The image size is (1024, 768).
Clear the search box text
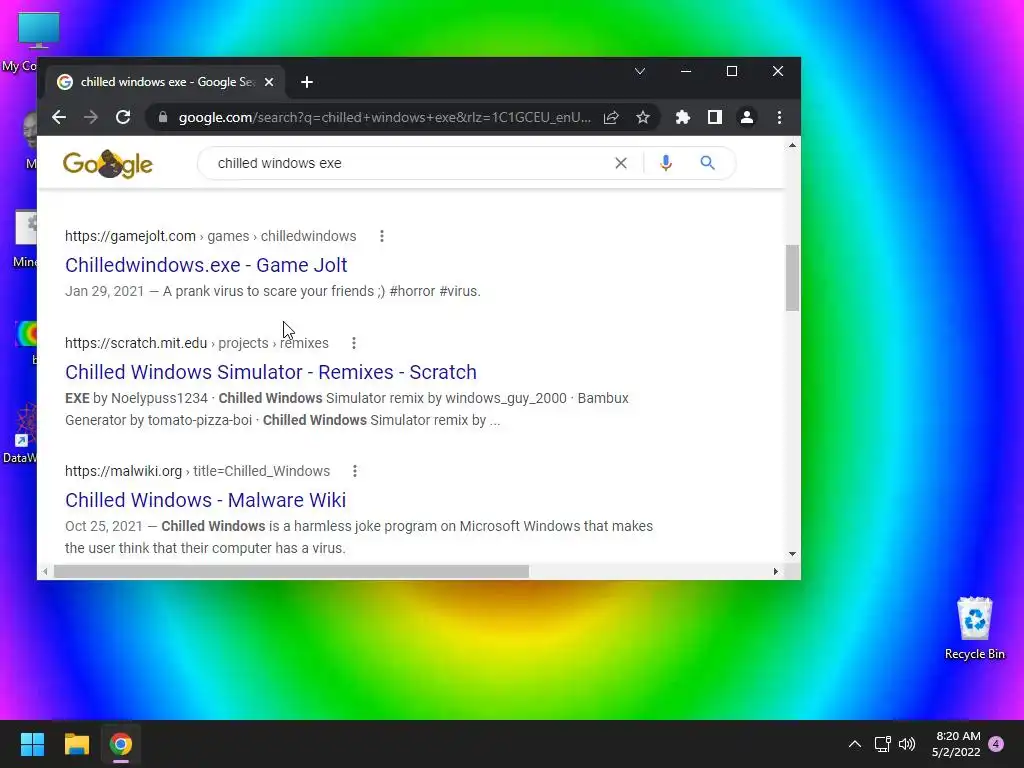621,163
